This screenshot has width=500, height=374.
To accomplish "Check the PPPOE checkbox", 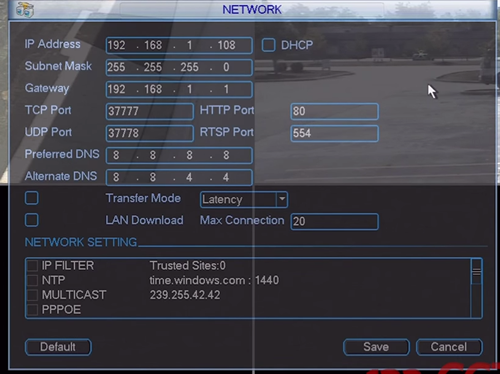I will pyautogui.click(x=32, y=310).
